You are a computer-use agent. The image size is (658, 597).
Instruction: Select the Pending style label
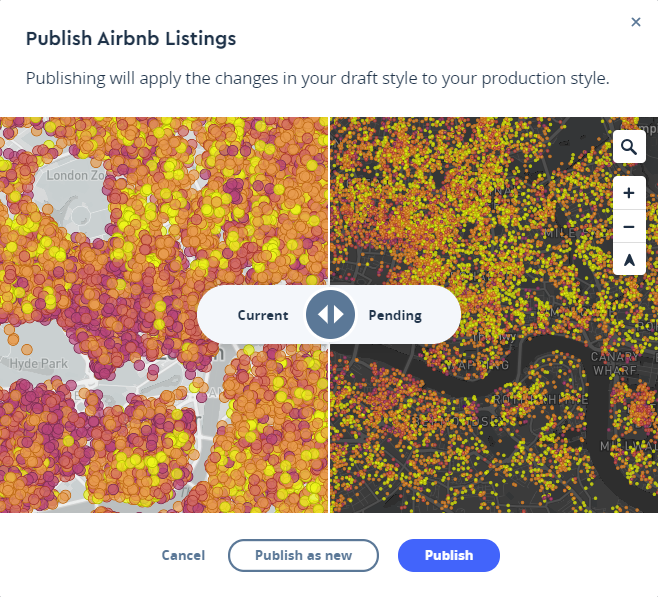(395, 315)
